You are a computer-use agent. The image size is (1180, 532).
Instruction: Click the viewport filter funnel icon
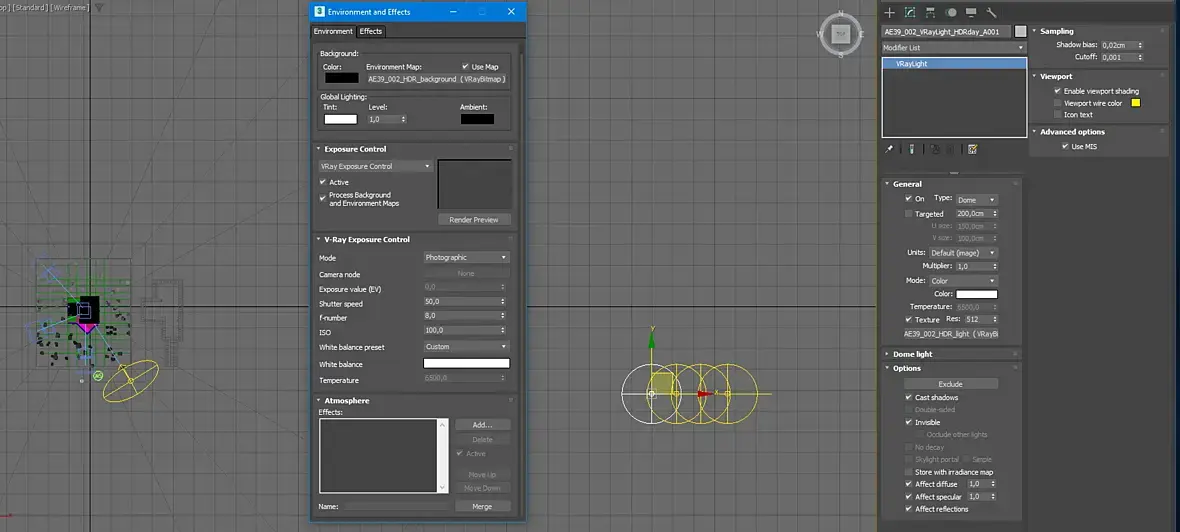[x=99, y=8]
